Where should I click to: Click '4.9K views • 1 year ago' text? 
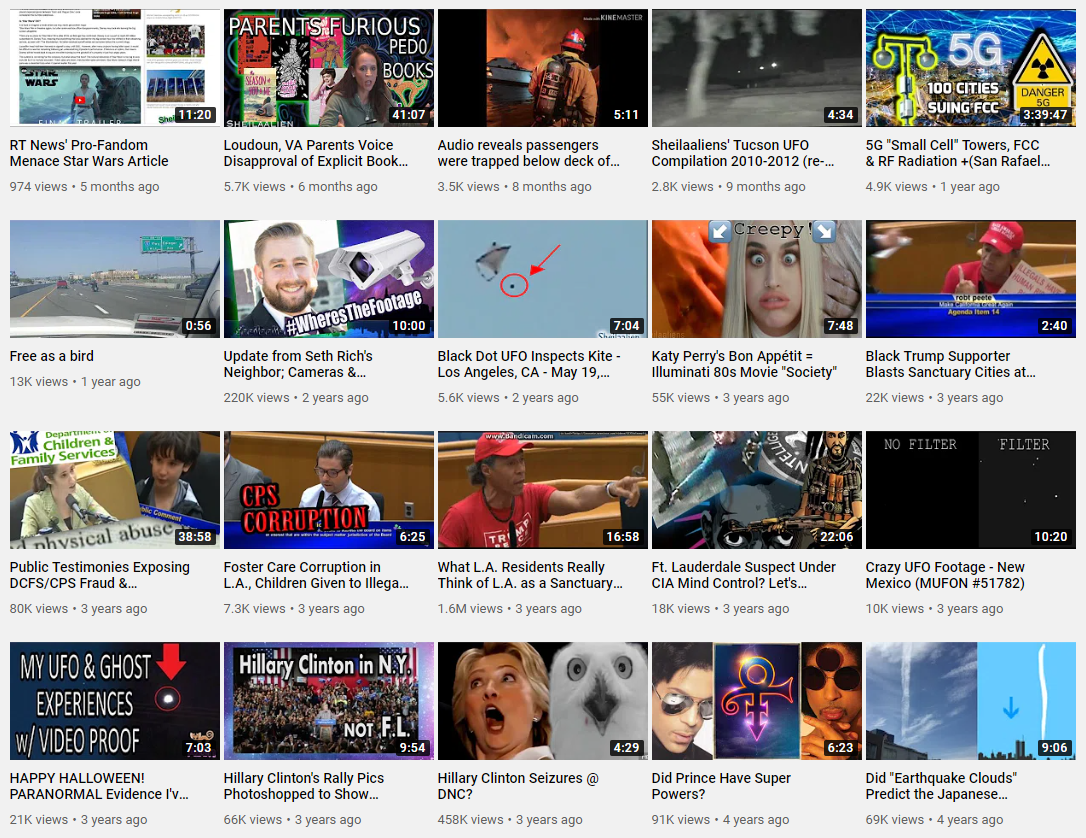(933, 186)
